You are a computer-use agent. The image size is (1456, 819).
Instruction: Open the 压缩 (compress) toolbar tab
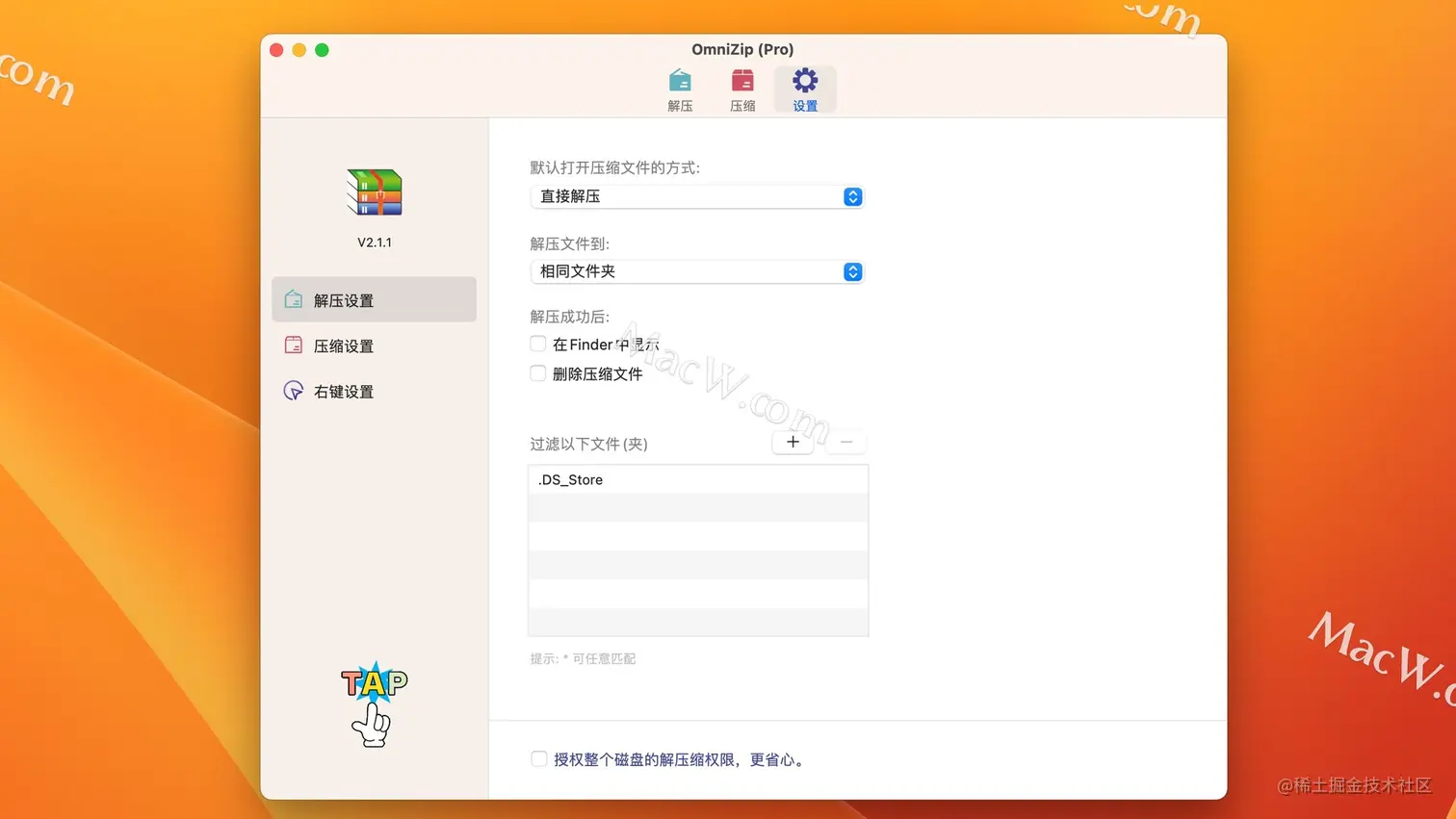click(x=742, y=90)
